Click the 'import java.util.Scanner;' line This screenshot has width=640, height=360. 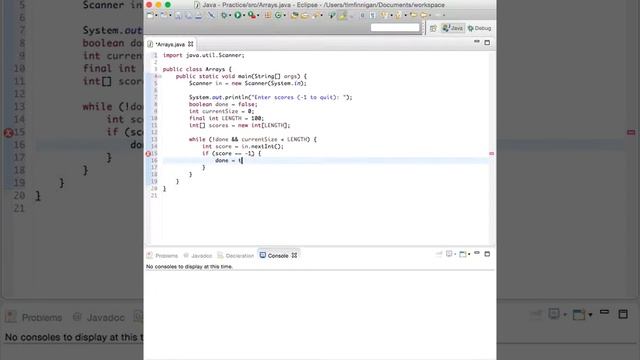204,55
